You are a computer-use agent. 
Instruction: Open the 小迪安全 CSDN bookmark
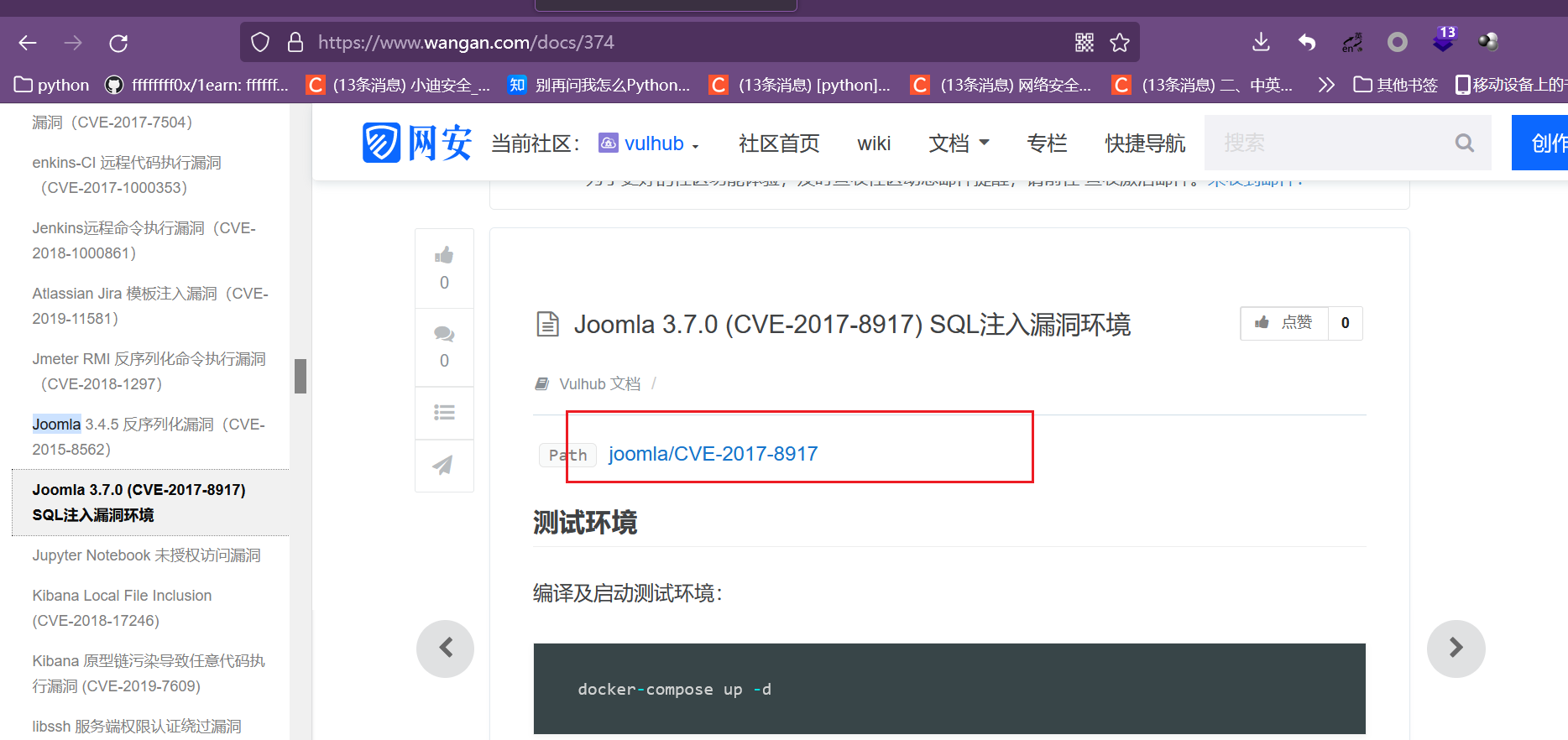pos(399,85)
